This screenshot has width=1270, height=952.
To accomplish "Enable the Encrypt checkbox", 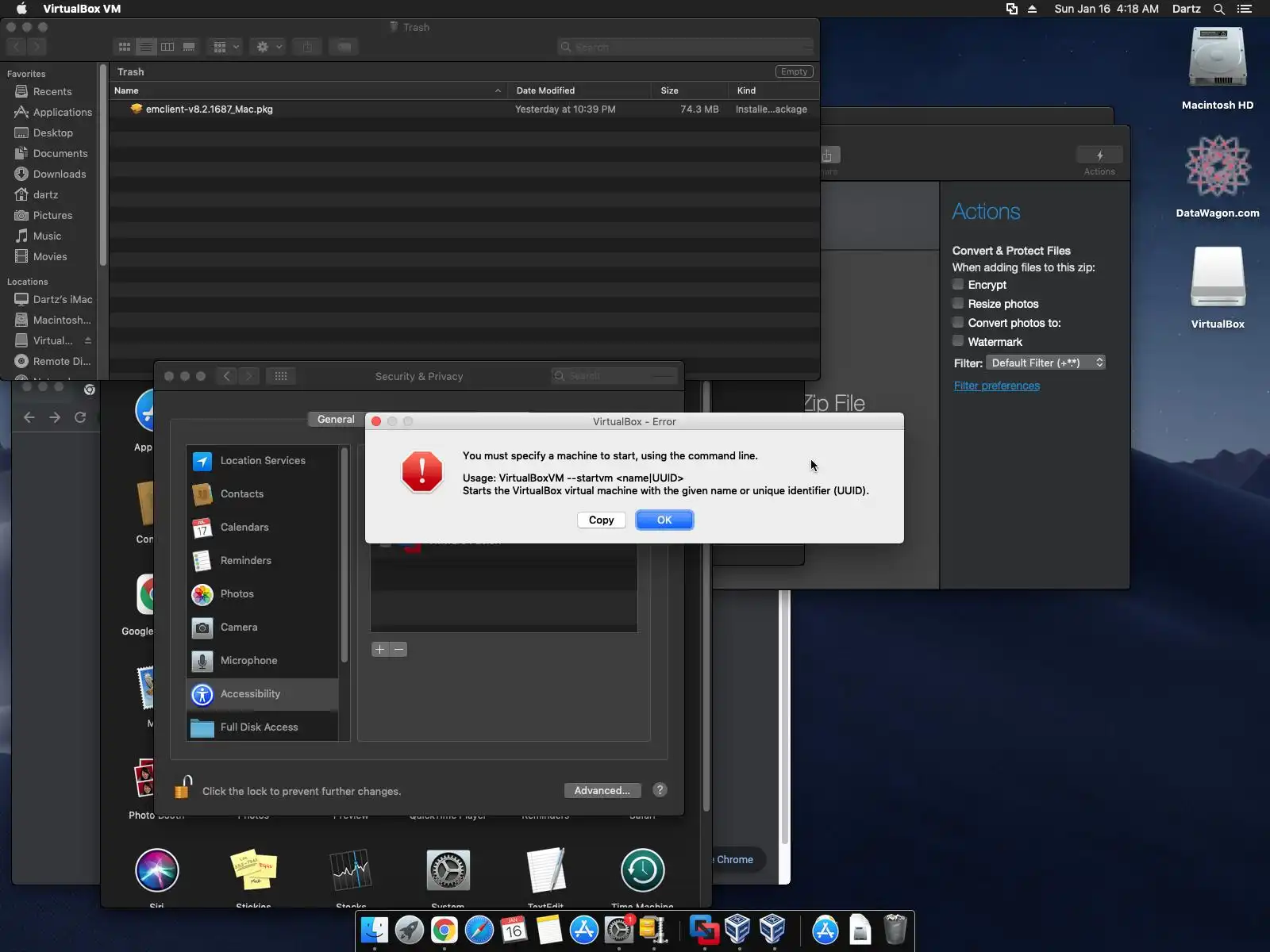I will pyautogui.click(x=958, y=284).
